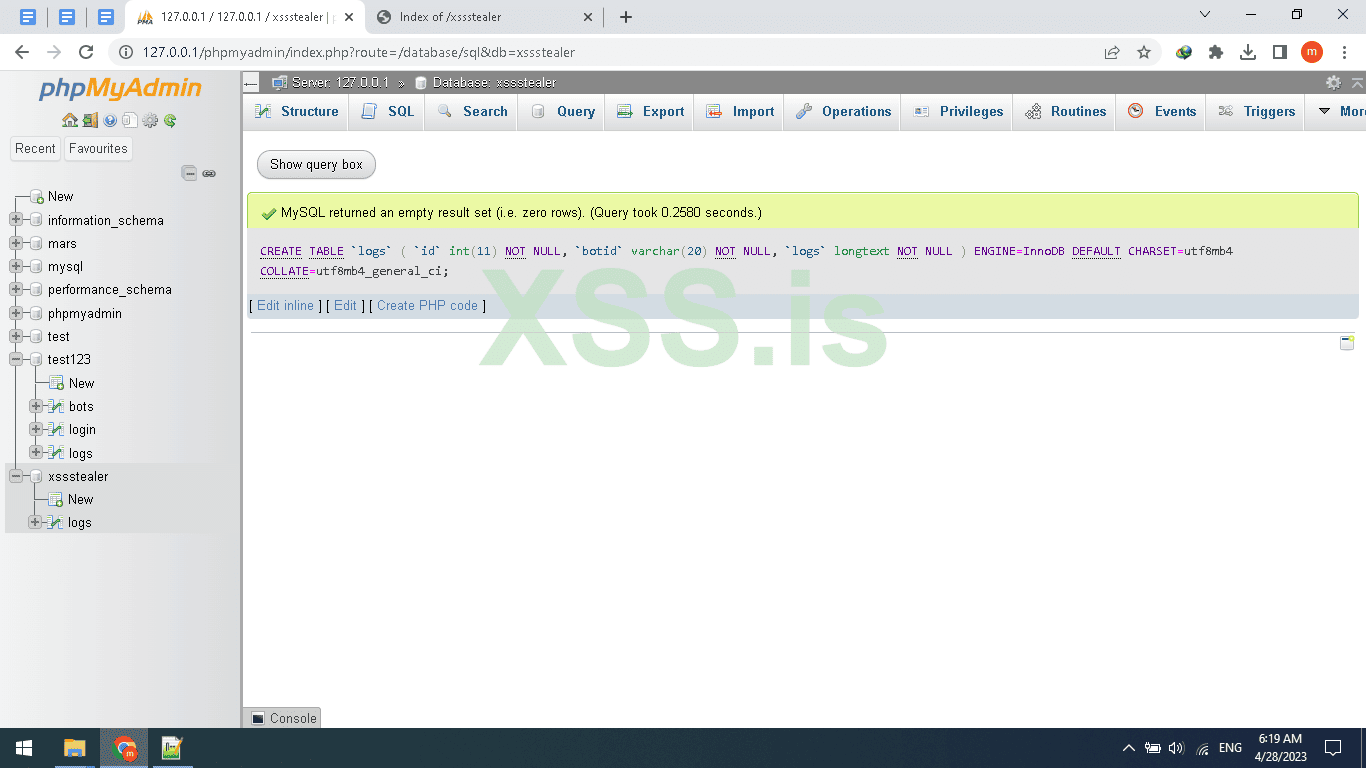Go to phpMyAdmin home via house icon

(x=70, y=120)
